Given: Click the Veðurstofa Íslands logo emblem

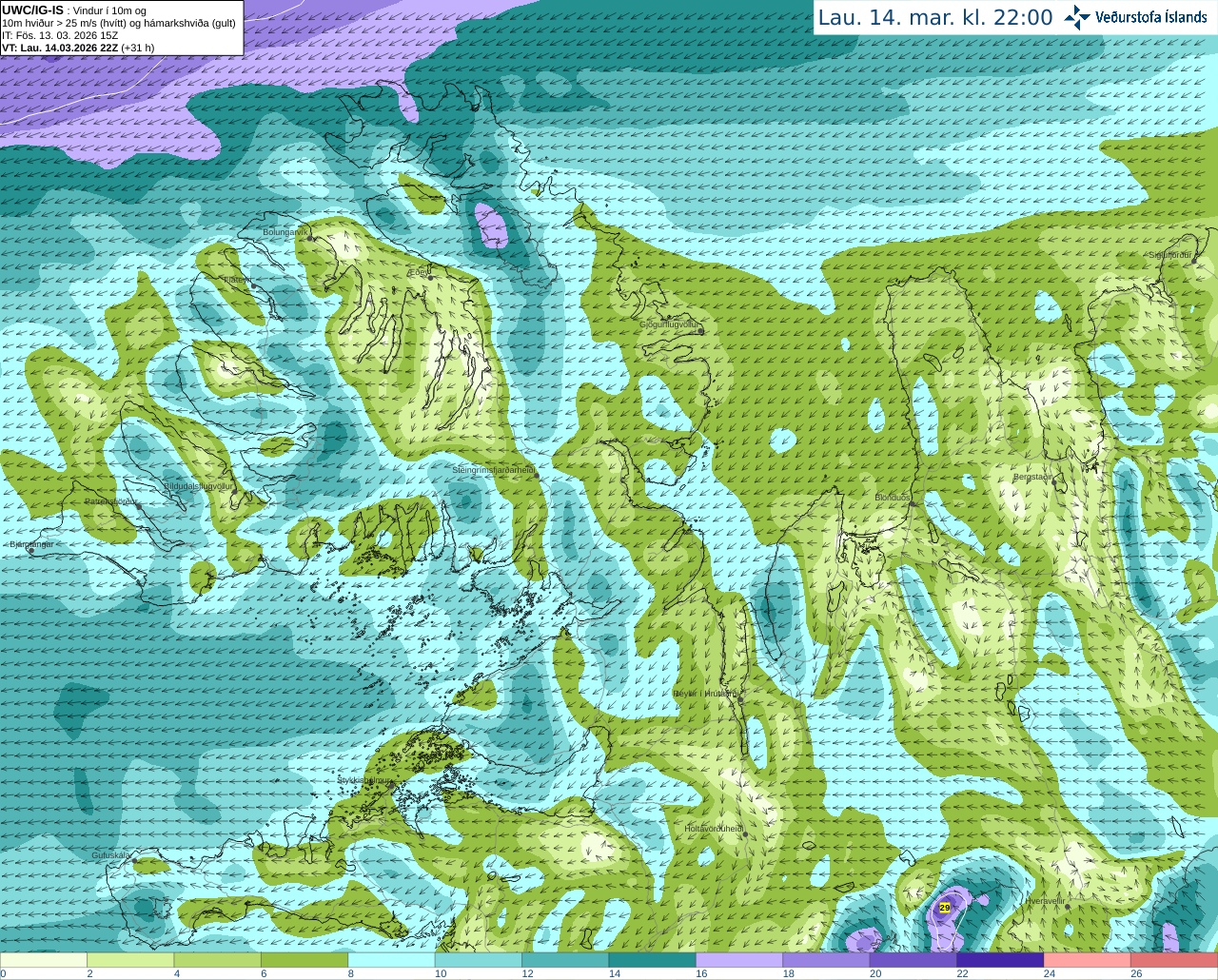Looking at the screenshot, I should (1077, 17).
